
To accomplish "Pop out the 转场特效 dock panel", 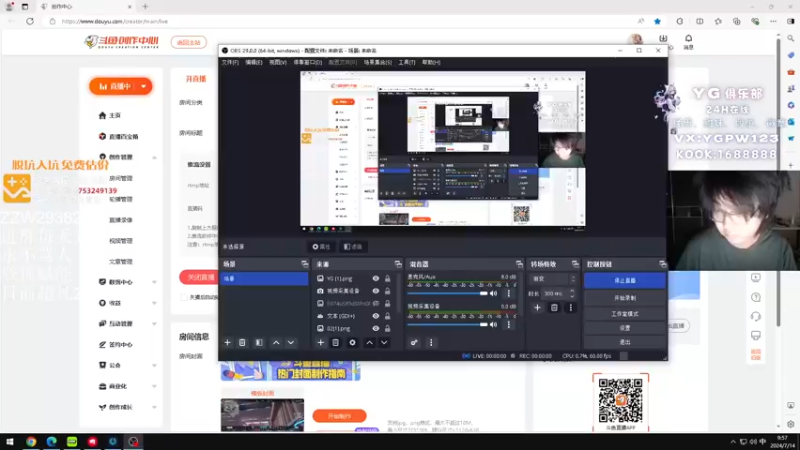I will point(575,264).
